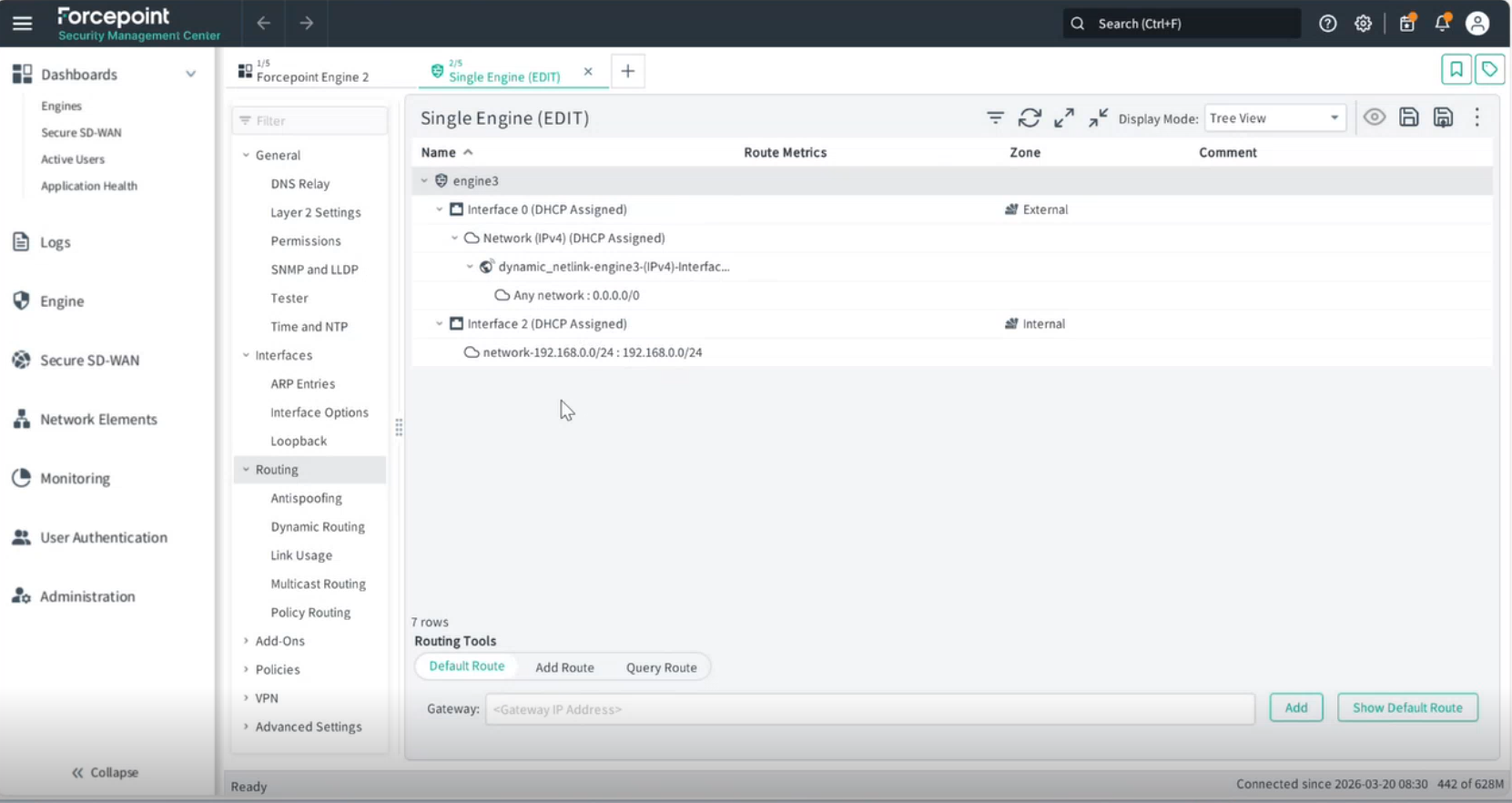
Task: Expand the VPN group
Action: click(246, 698)
